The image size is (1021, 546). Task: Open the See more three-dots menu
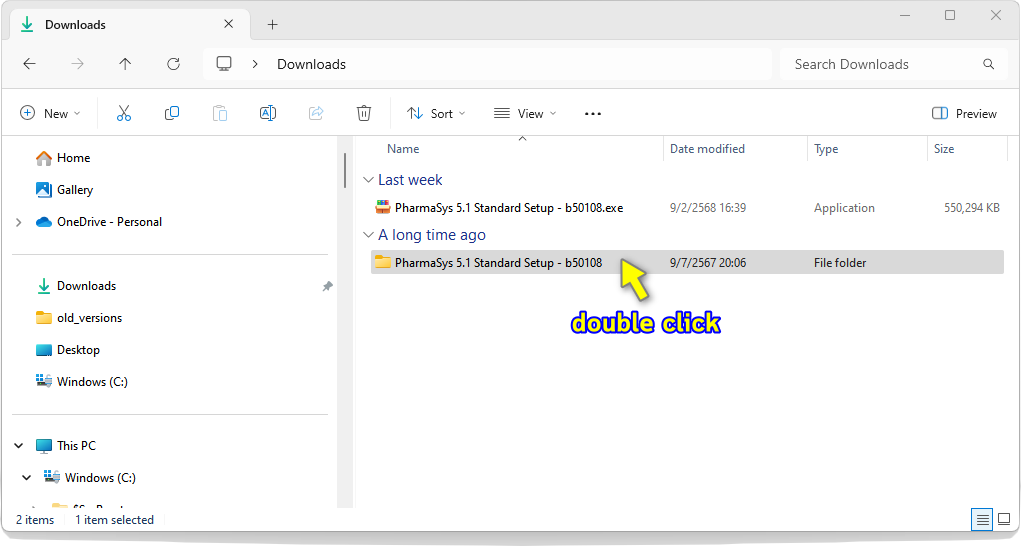pos(593,114)
